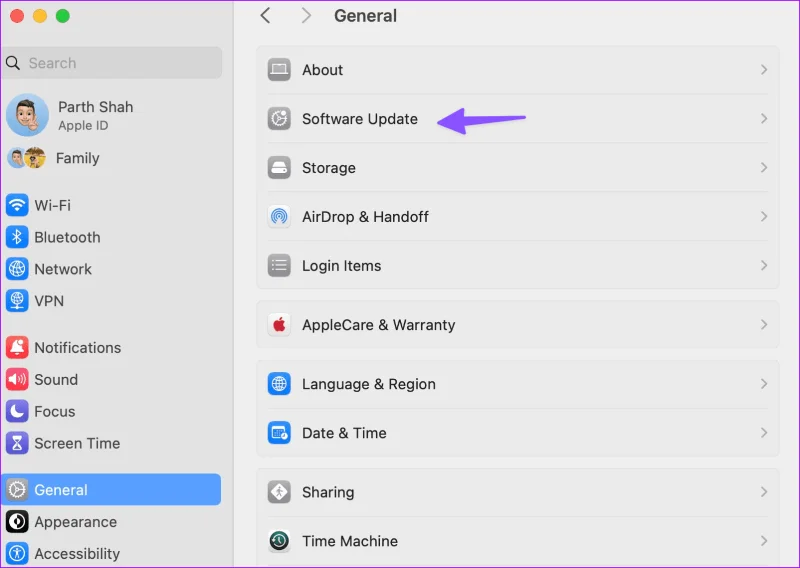
Task: Open the About laptop icon
Action: pyautogui.click(x=279, y=70)
